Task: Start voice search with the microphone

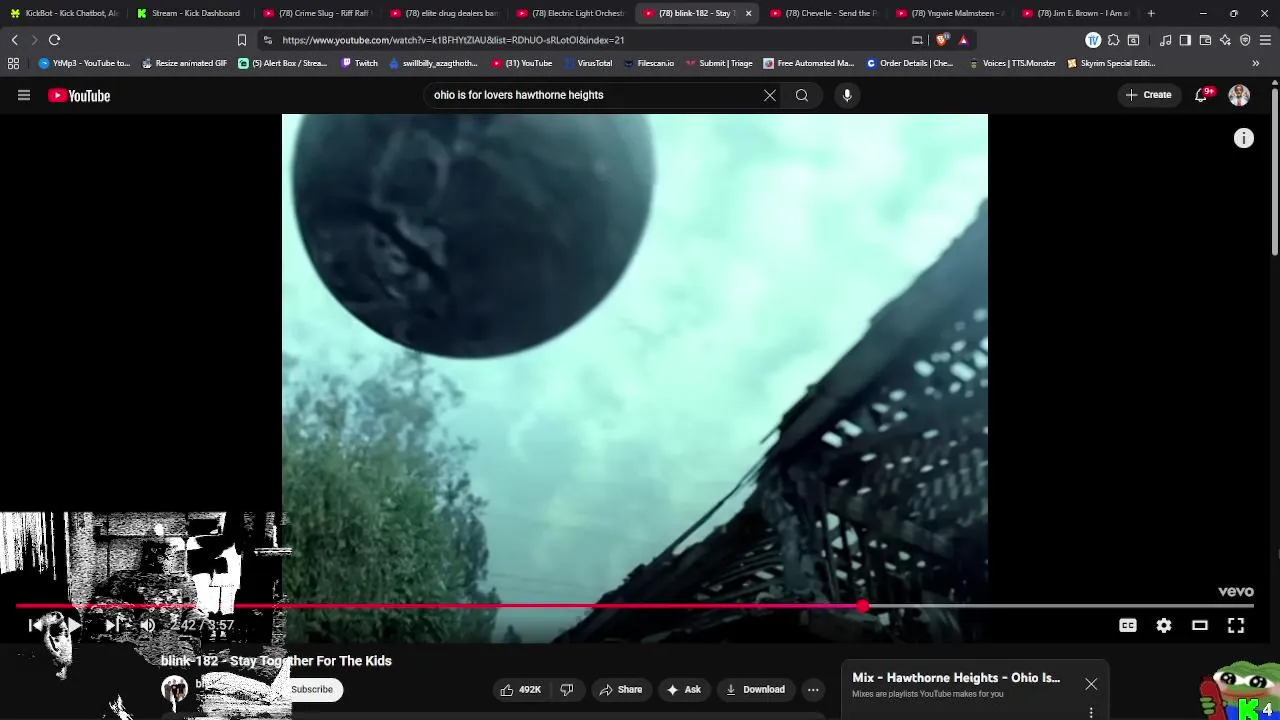Action: pos(847,95)
